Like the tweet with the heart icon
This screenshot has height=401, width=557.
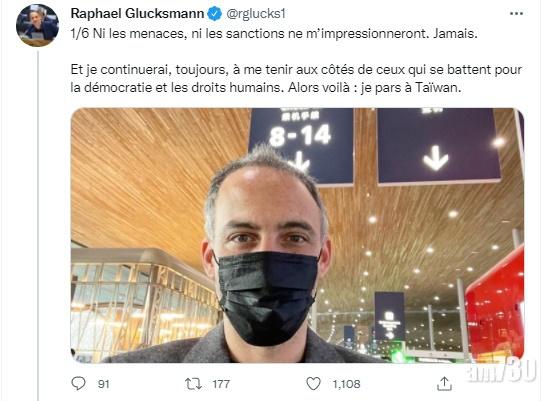pos(313,384)
